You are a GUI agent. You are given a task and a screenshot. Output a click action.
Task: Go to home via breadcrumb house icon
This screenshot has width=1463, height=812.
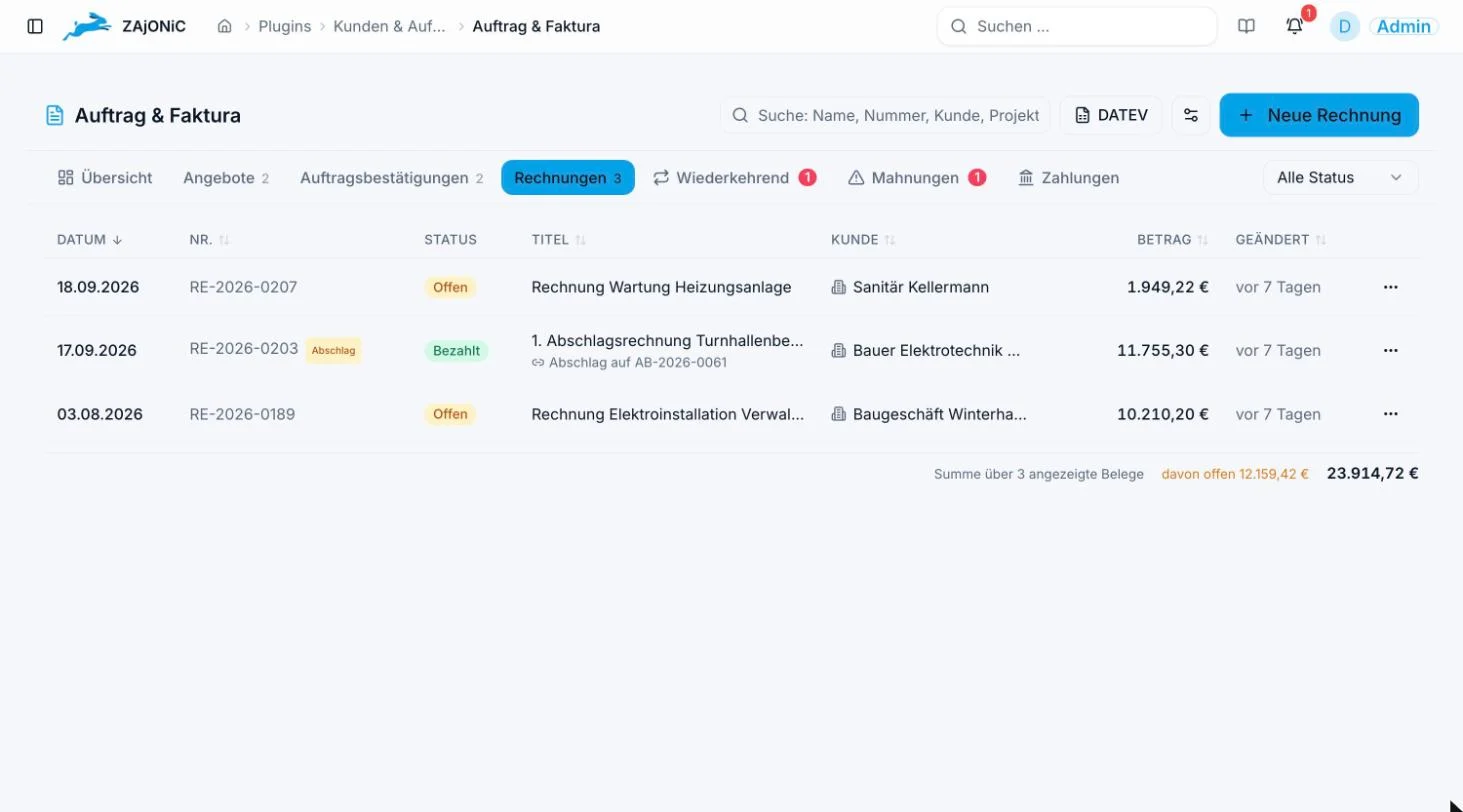pyautogui.click(x=225, y=27)
